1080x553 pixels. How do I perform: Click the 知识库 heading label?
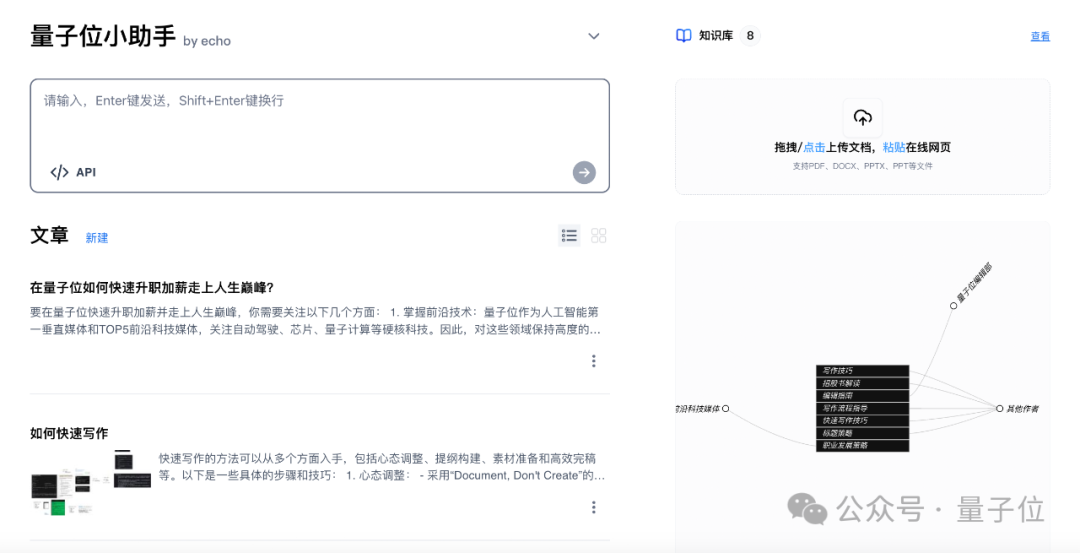716,36
